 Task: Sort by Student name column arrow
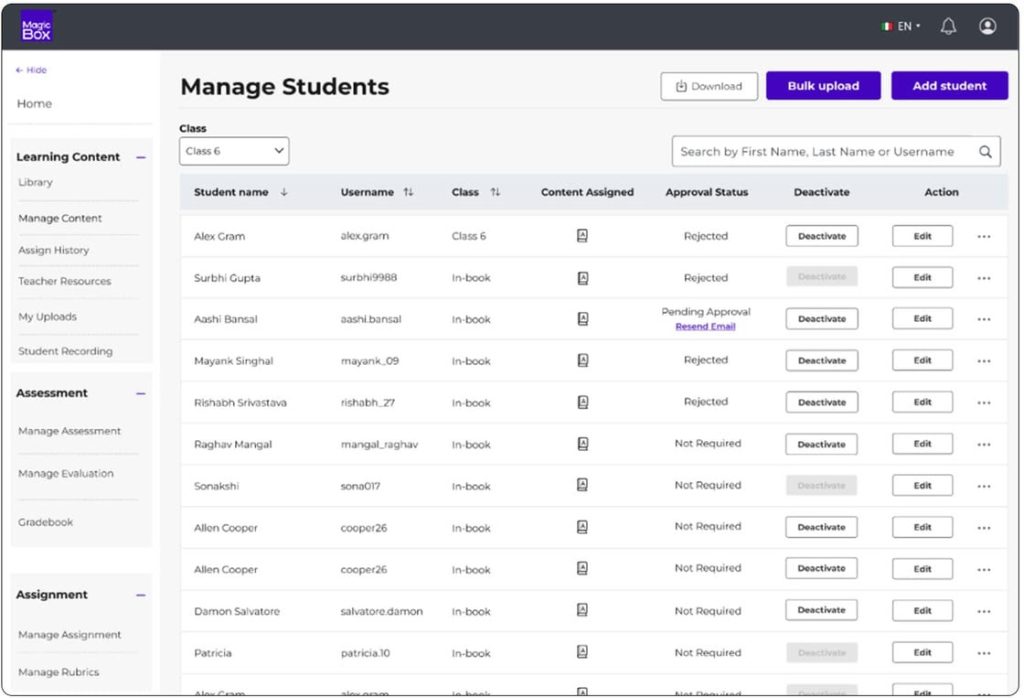tap(284, 192)
